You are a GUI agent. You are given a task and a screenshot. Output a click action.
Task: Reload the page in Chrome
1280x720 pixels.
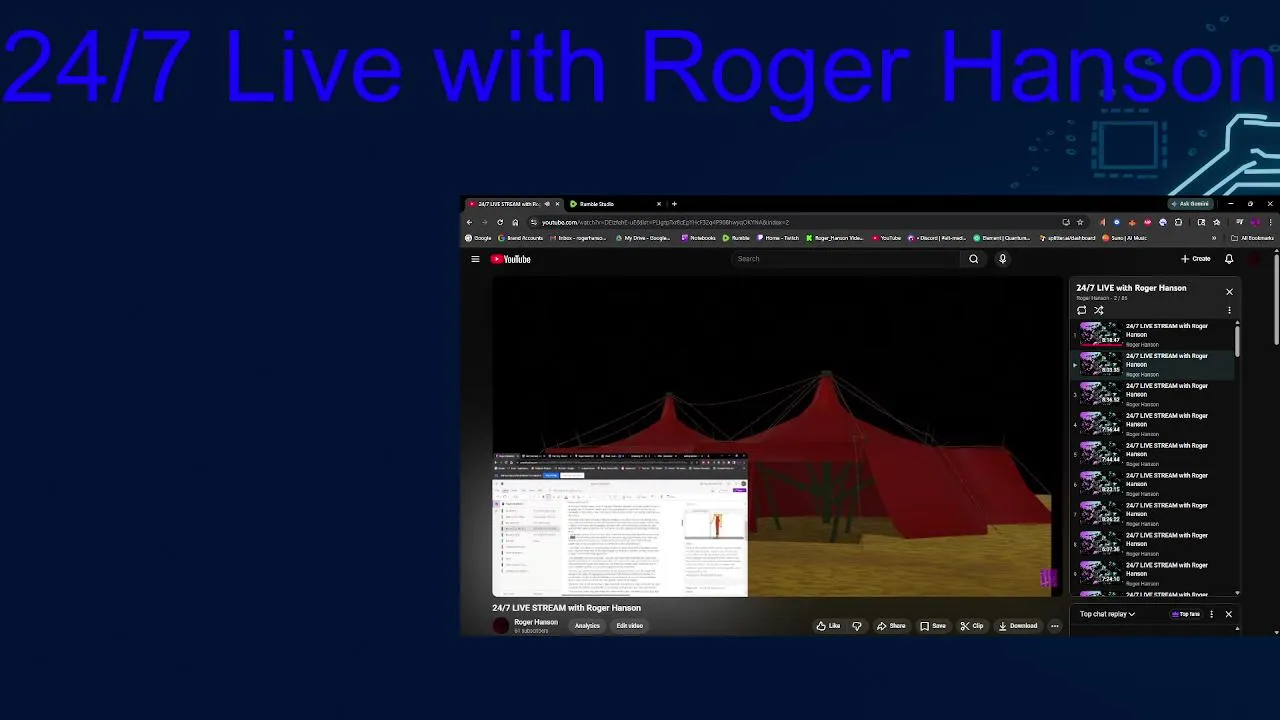tap(500, 222)
